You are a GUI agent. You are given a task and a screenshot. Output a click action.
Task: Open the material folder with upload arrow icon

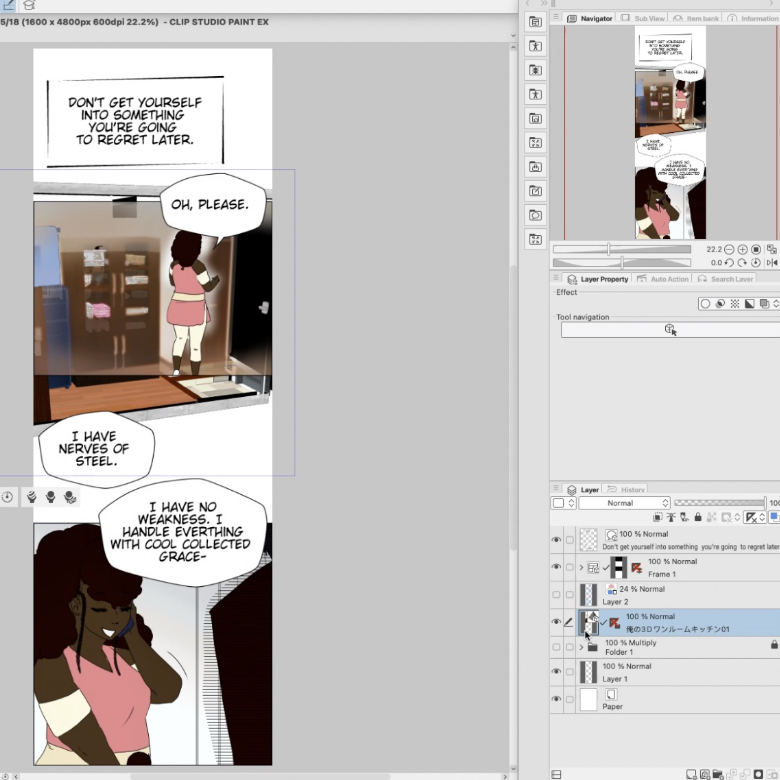pyautogui.click(x=535, y=167)
